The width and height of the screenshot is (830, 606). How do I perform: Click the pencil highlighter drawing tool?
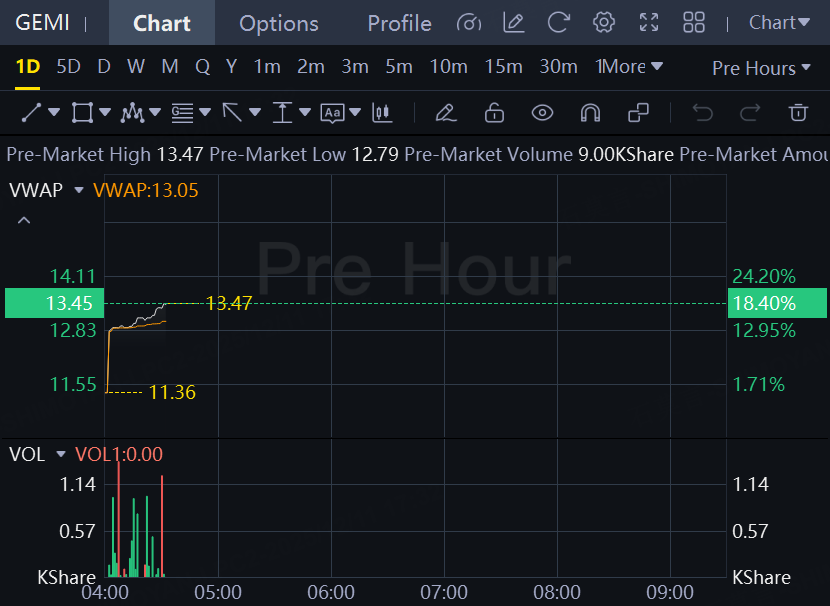(446, 113)
